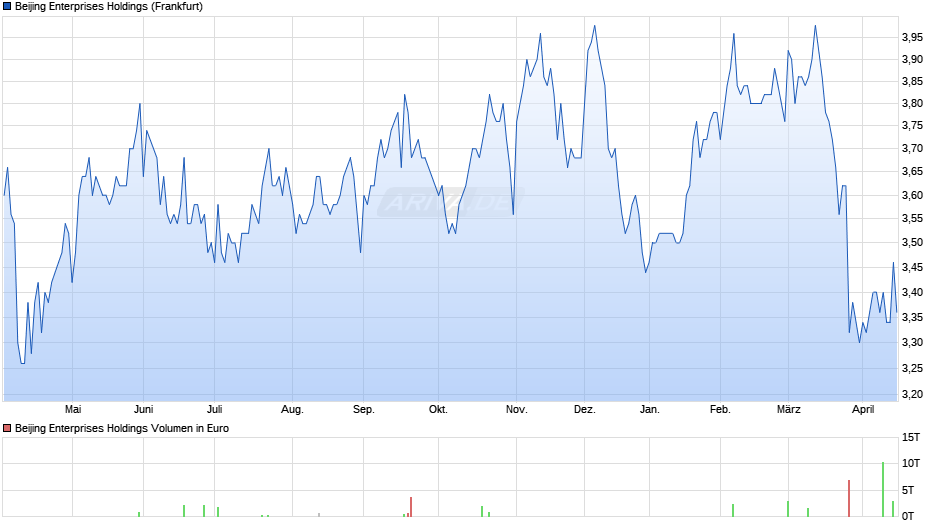Click the 'Juni' month label
This screenshot has height=526, width=940.
pos(143,409)
